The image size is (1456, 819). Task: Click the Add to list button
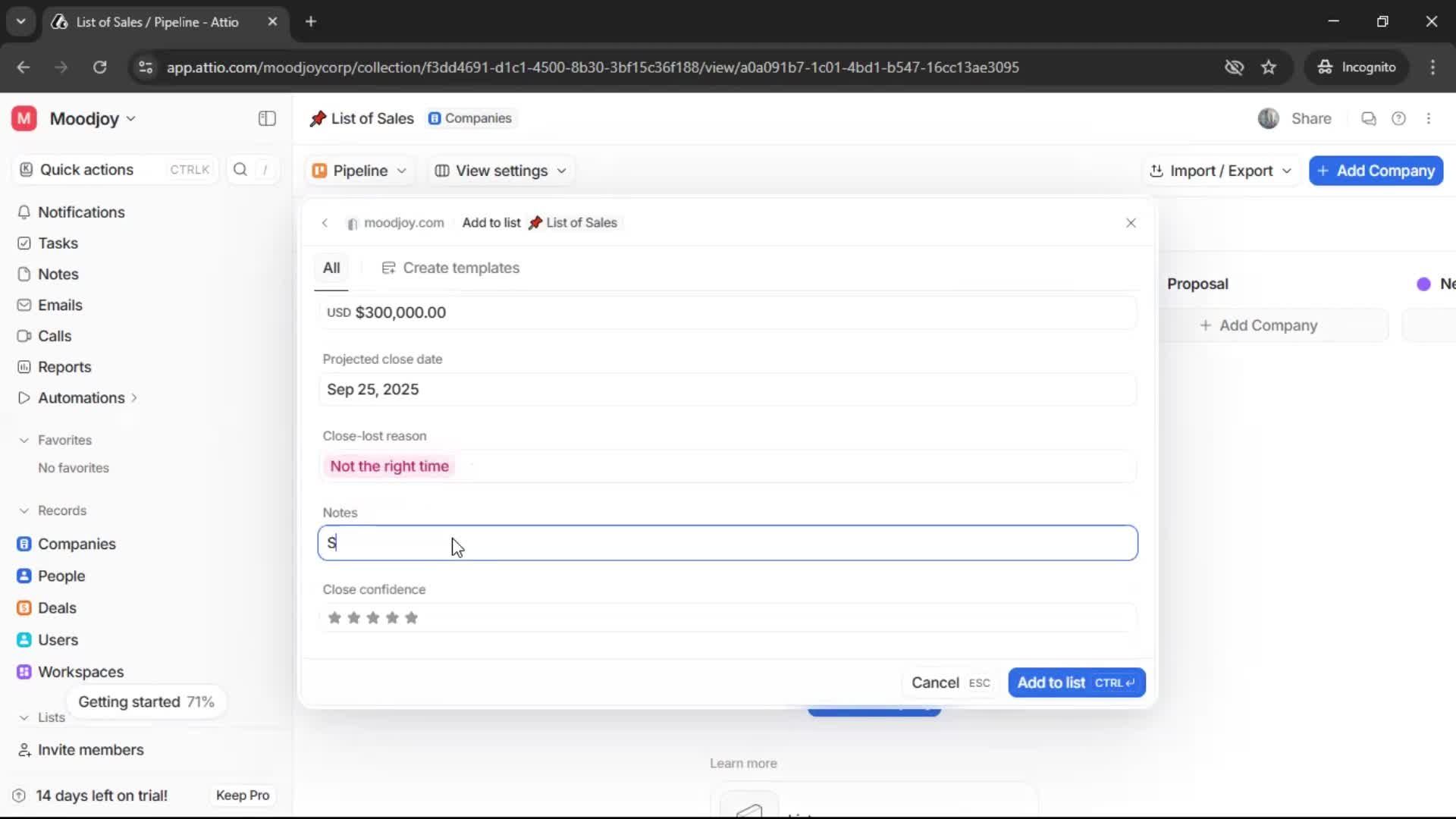pos(1076,682)
